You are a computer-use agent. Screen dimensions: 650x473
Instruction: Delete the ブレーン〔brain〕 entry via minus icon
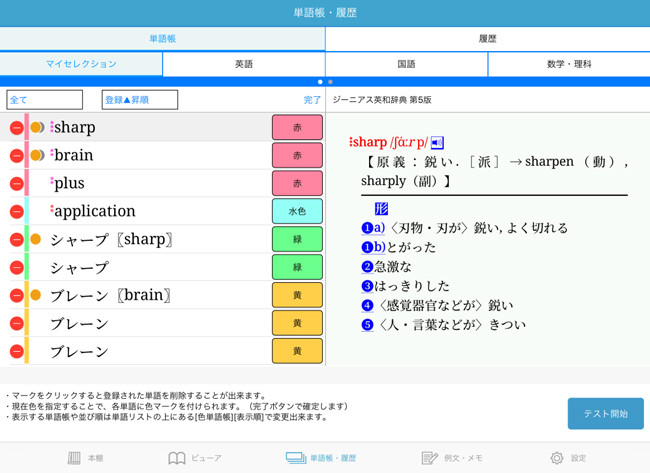point(17,296)
